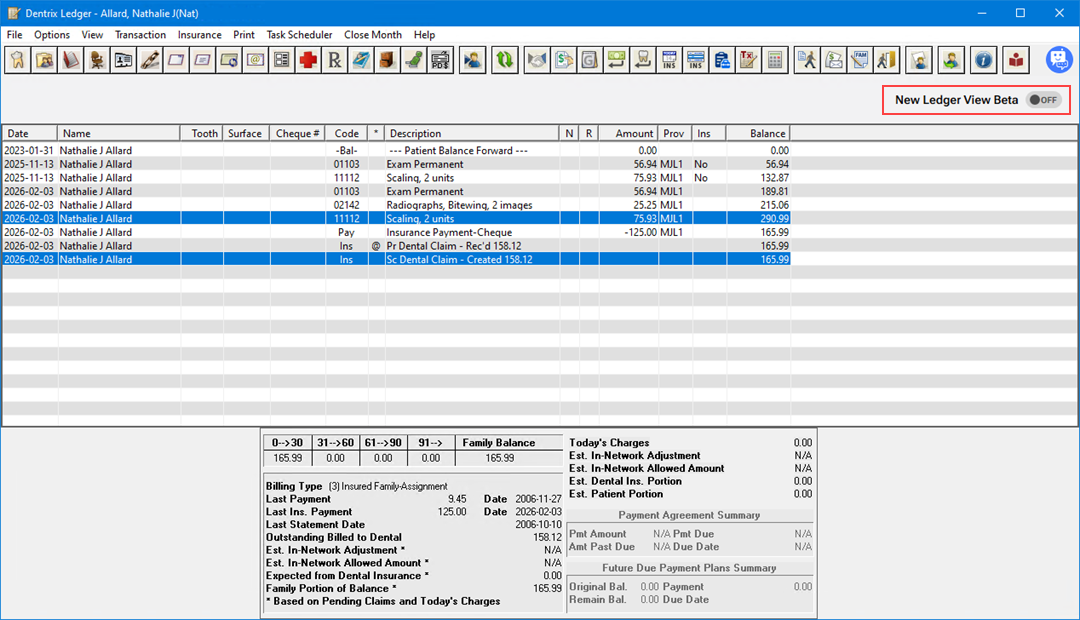This screenshot has height=620, width=1080.
Task: Click the red cross medical alerts icon
Action: tap(308, 60)
